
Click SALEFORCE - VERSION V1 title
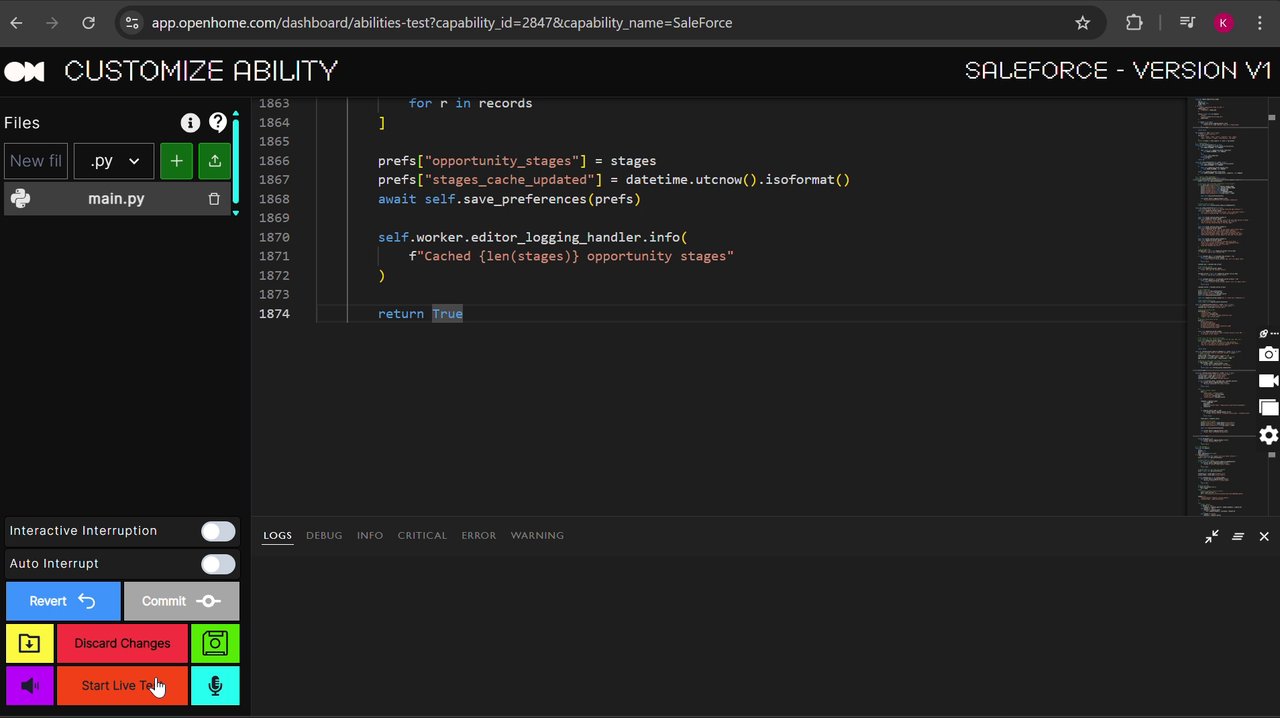click(x=1118, y=71)
